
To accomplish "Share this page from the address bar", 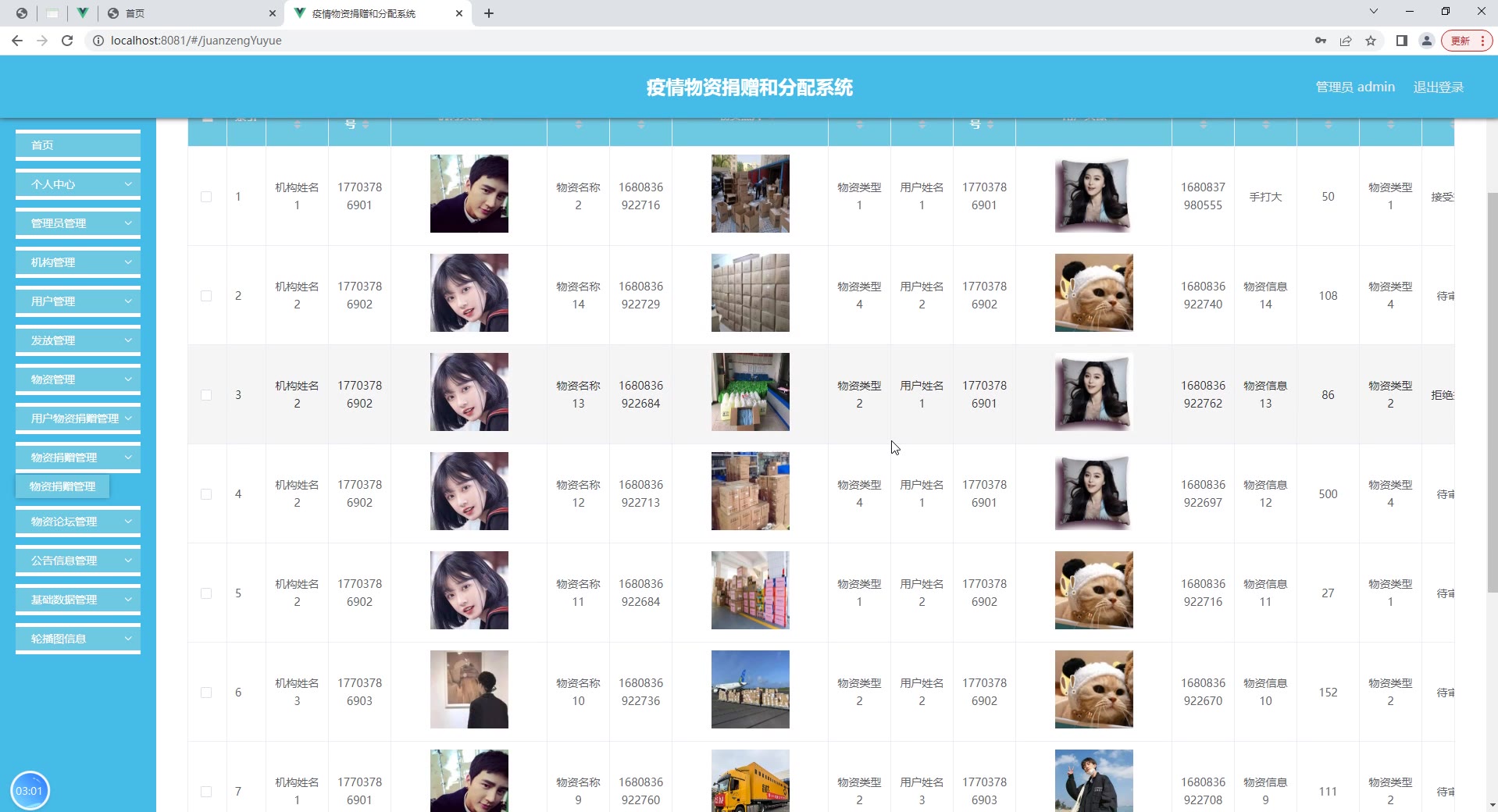I will pos(1346,41).
